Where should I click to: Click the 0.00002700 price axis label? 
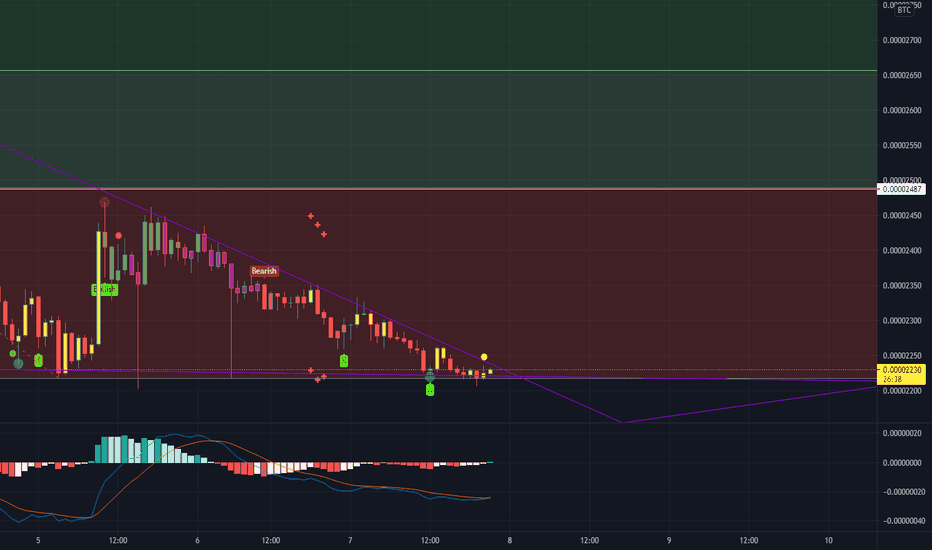click(902, 40)
